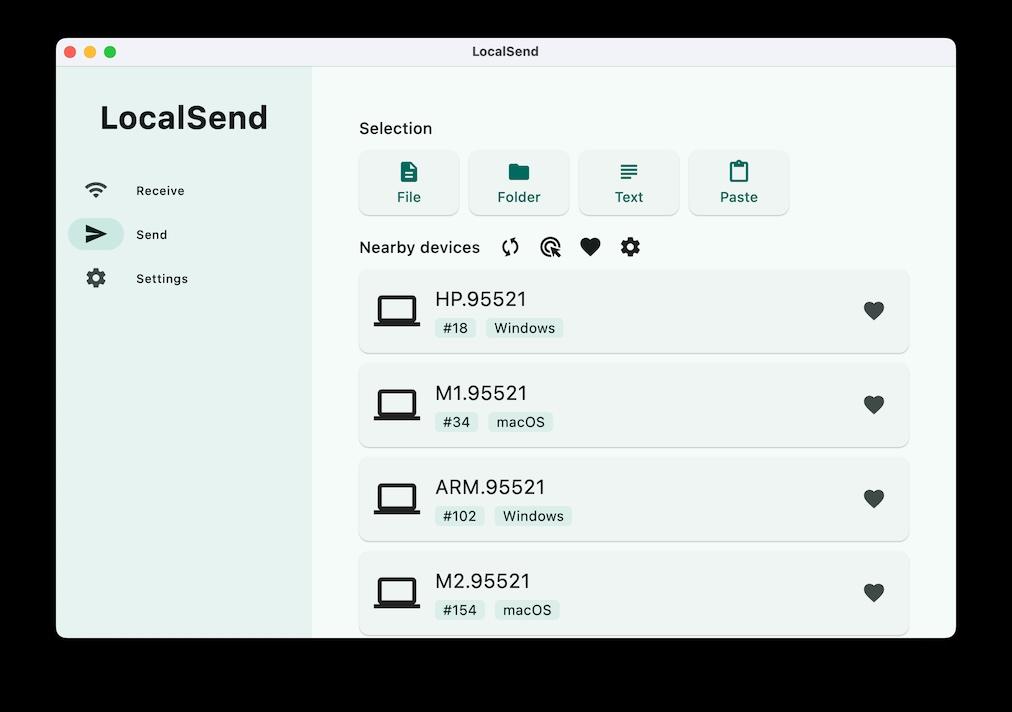Screen dimensions: 1012x712
Task: Click the Wi-Fi Receive icon in sidebar
Action: 96,190
